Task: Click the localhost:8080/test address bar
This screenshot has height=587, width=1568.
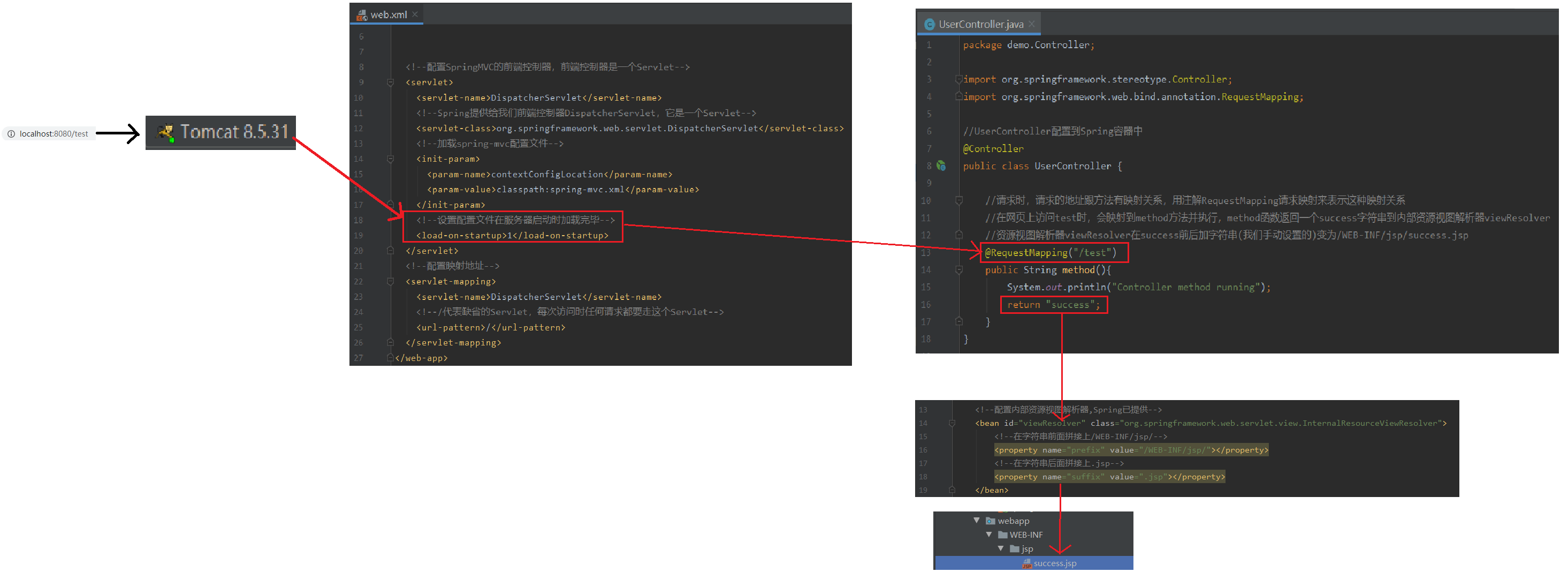Action: click(x=49, y=134)
